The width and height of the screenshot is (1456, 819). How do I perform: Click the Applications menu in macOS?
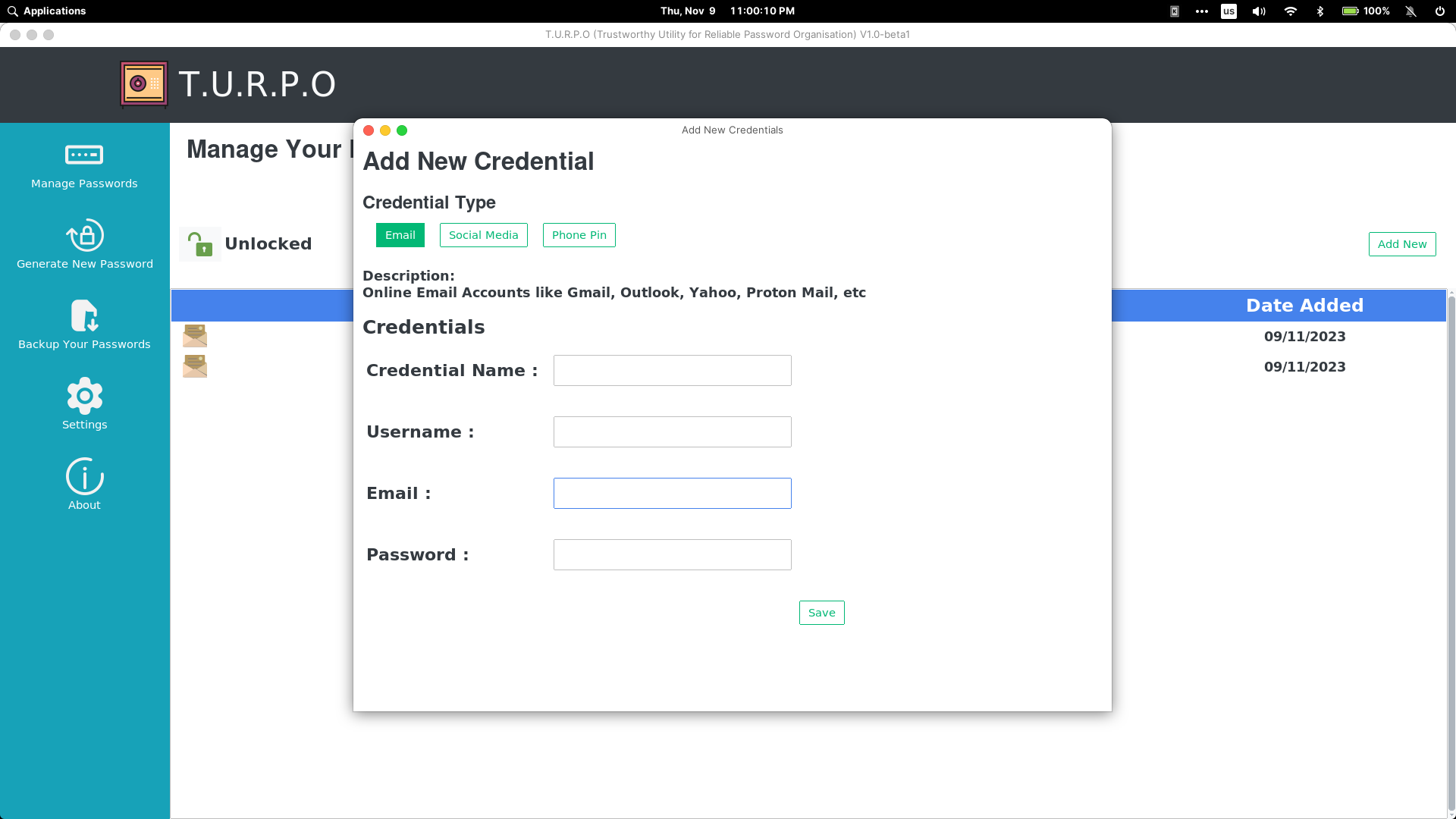(x=54, y=11)
